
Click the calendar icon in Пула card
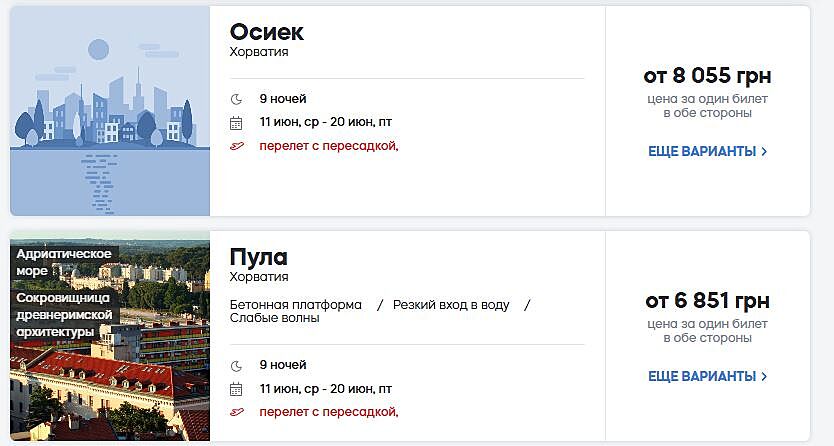[x=236, y=389]
